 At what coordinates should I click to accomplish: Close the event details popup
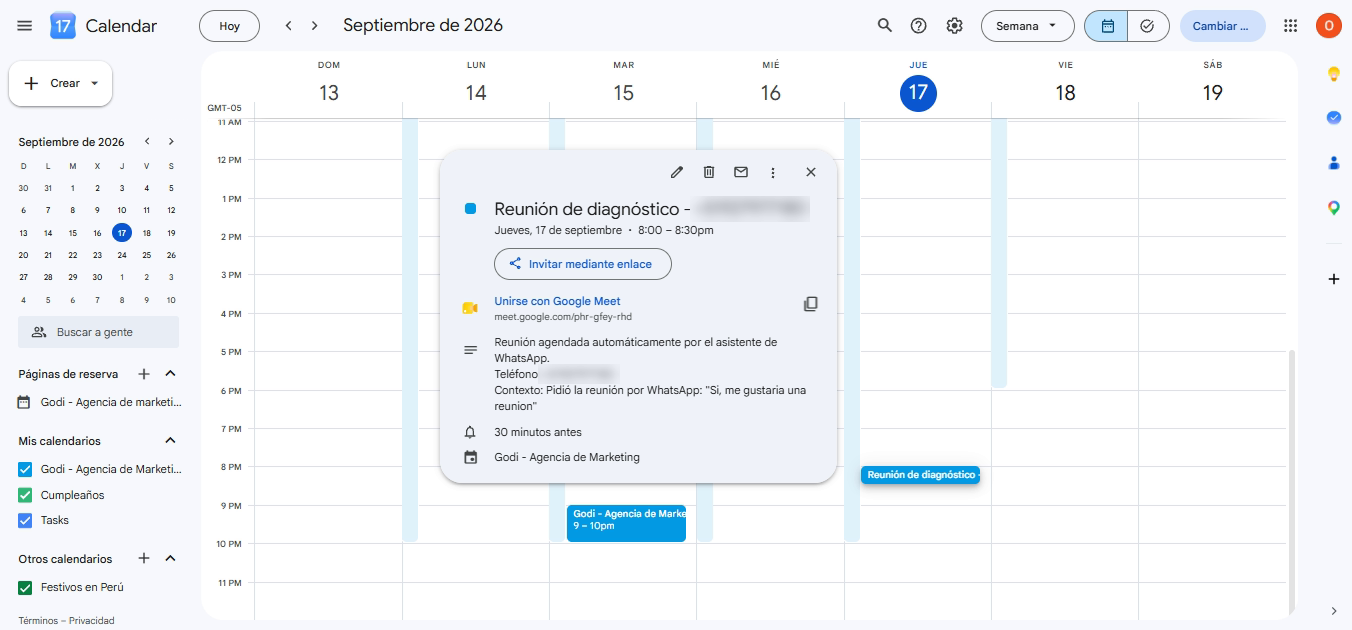pos(811,172)
